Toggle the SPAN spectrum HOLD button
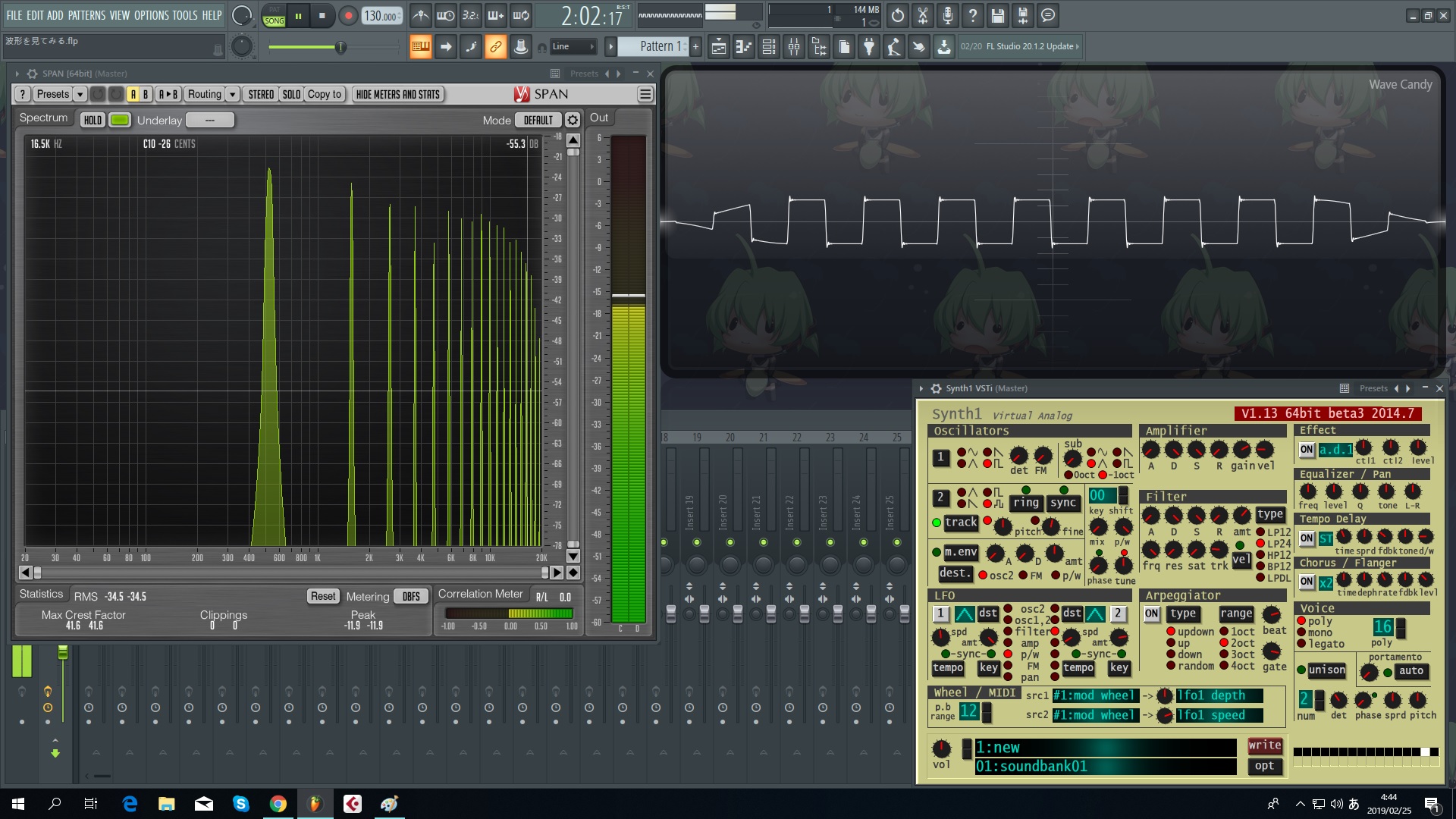Image resolution: width=1456 pixels, height=819 pixels. point(93,120)
